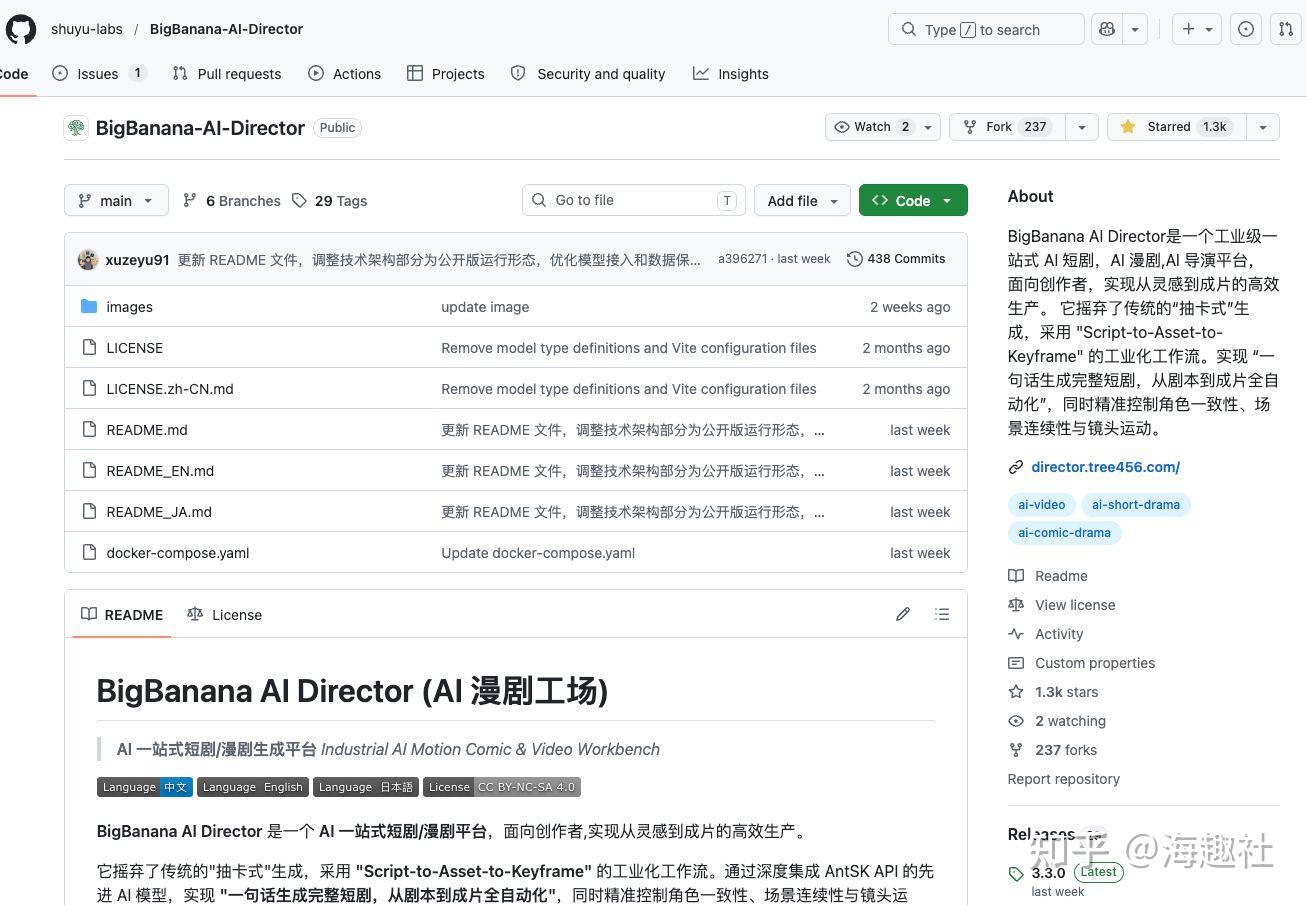The height and width of the screenshot is (905, 1307).
Task: Open commit a396271
Action: 742,258
